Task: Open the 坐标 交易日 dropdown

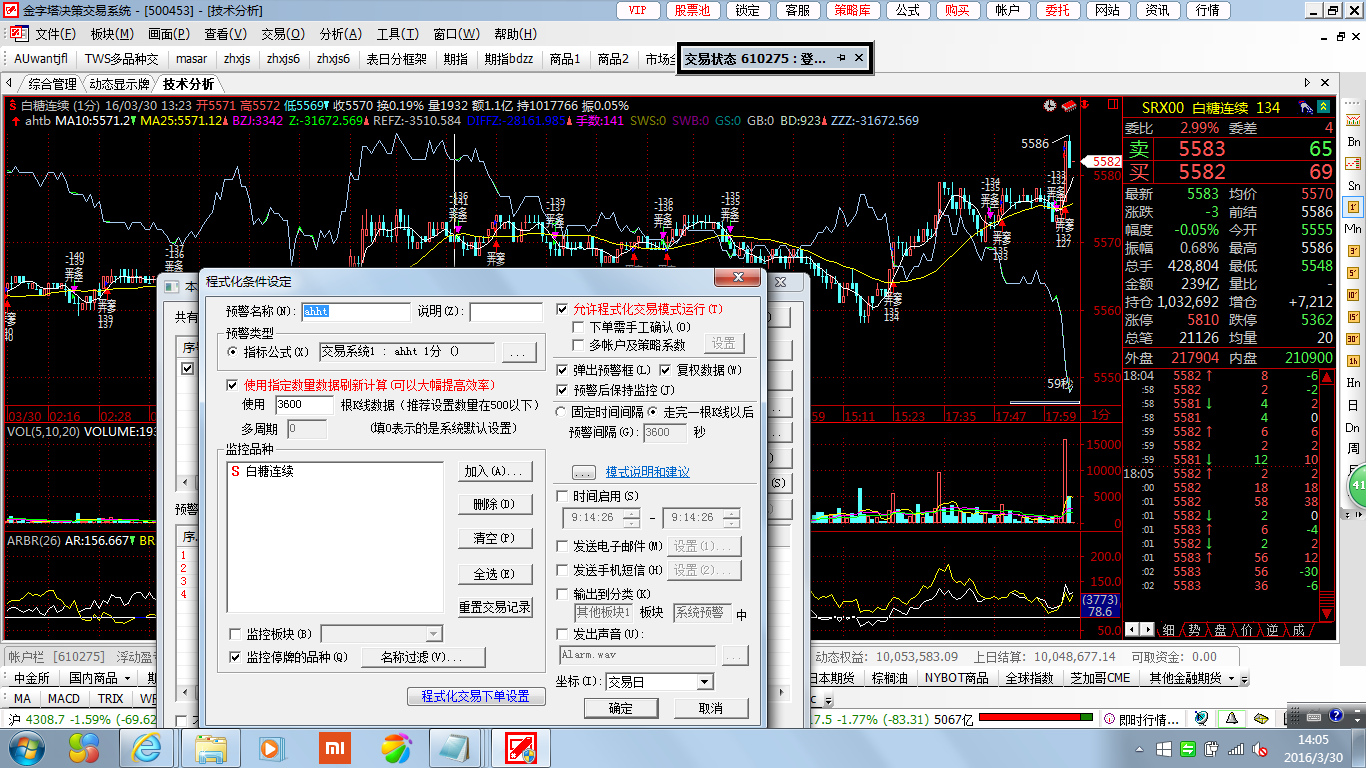Action: (705, 682)
